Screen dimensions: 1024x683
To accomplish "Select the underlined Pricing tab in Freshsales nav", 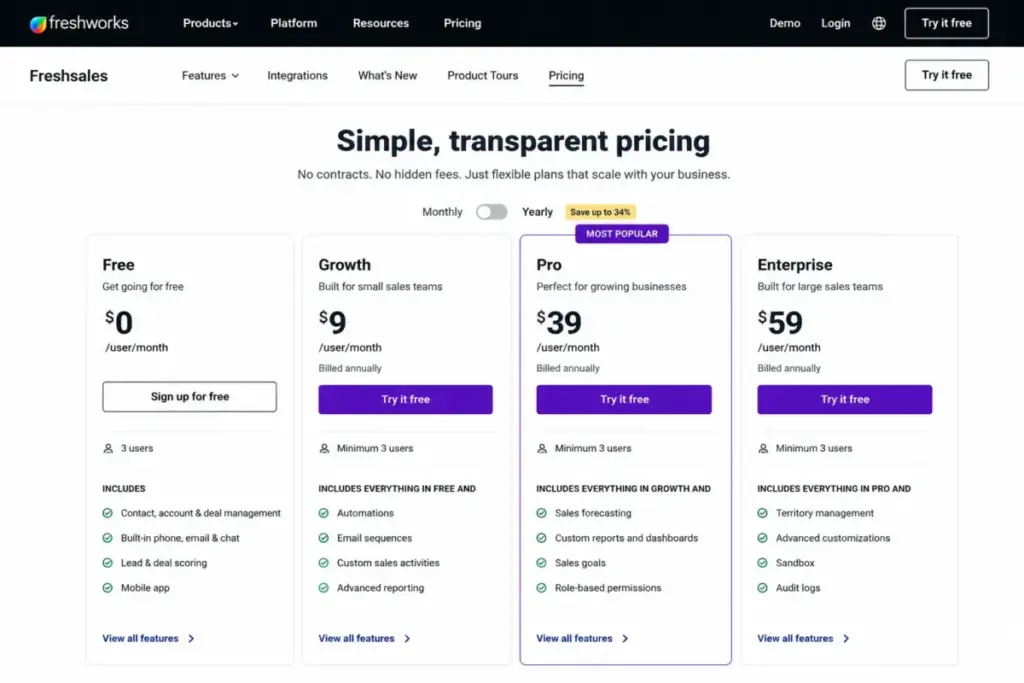I will (566, 76).
